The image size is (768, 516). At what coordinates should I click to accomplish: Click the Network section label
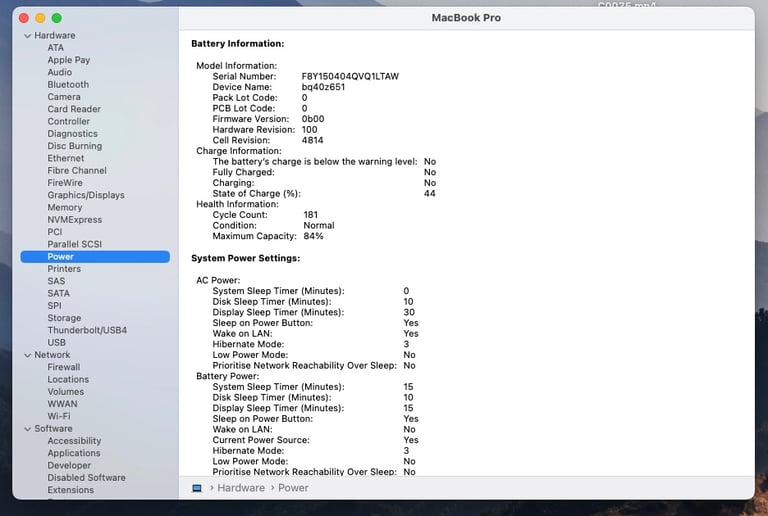point(52,354)
